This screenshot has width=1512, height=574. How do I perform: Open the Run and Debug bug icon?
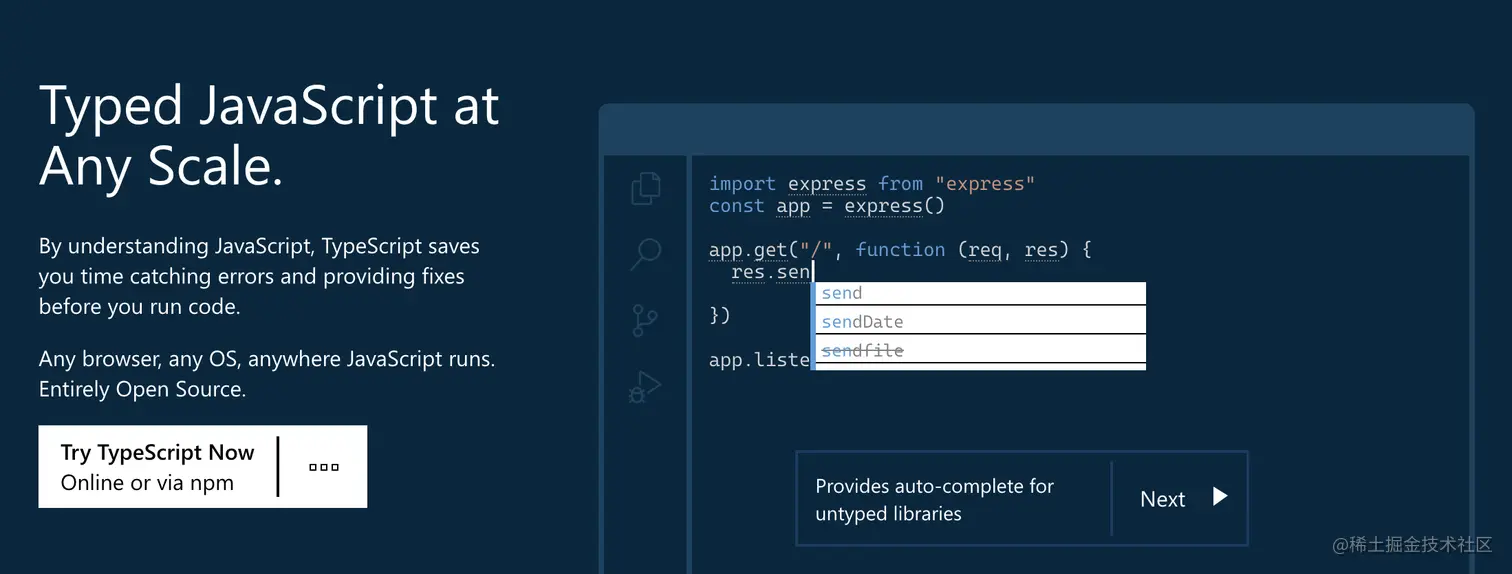645,387
